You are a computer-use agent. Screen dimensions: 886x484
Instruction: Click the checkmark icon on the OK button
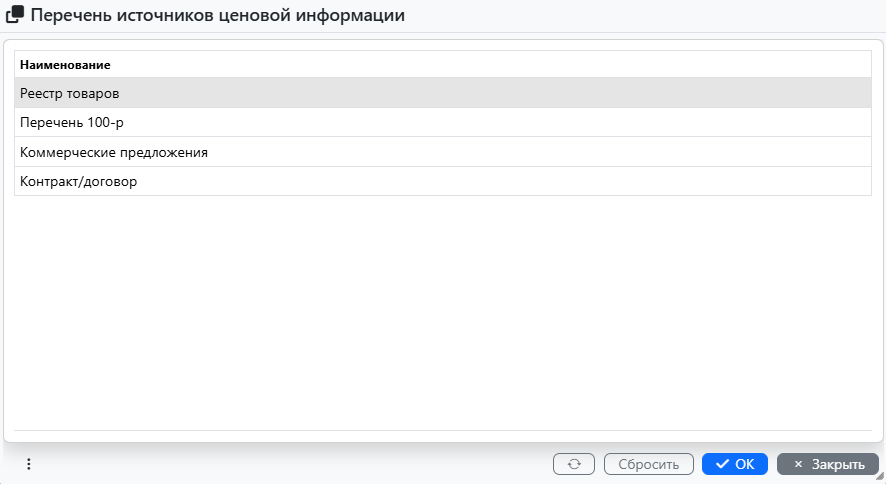pyautogui.click(x=722, y=464)
